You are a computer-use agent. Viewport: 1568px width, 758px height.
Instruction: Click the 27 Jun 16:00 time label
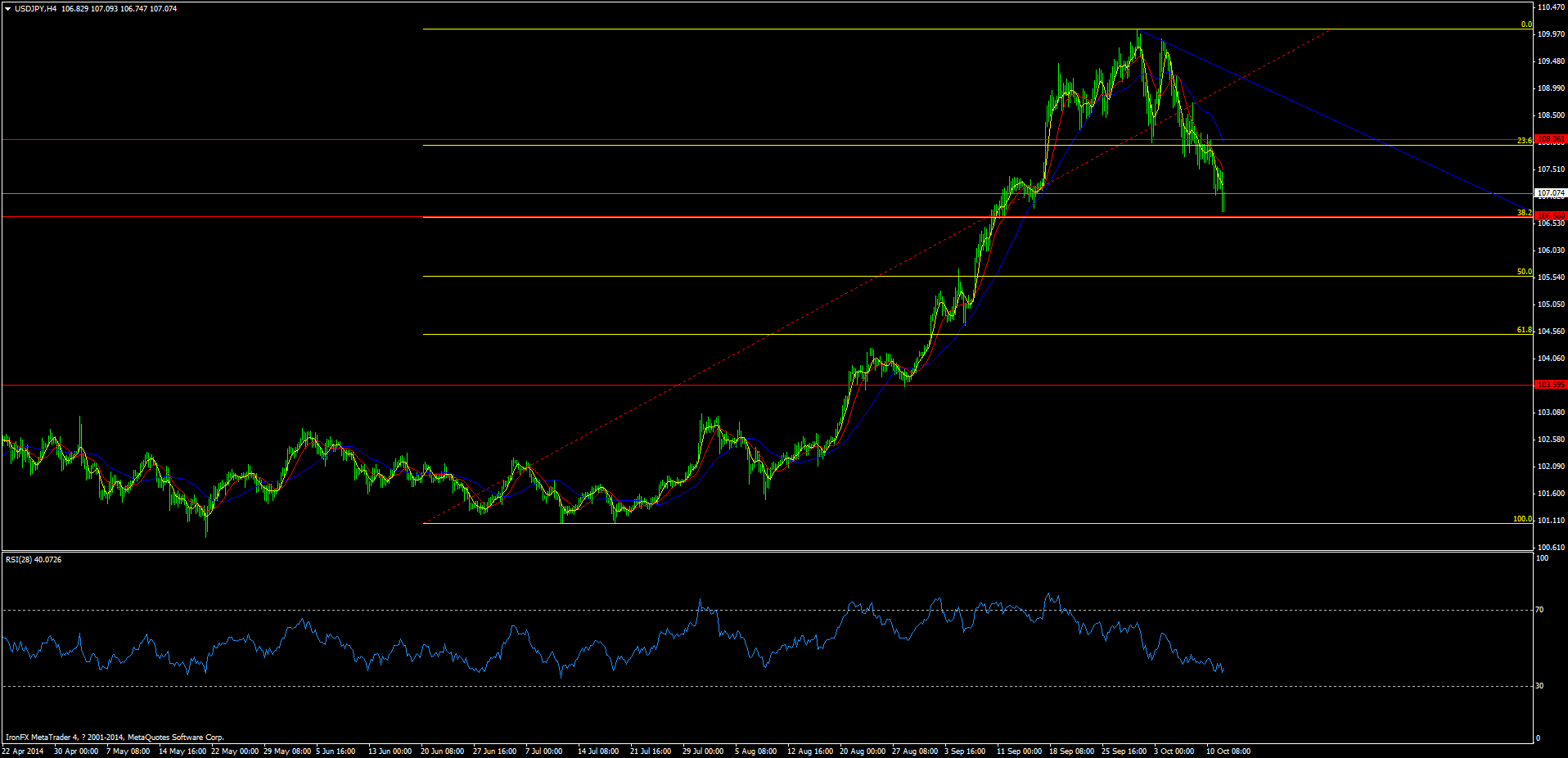tap(495, 751)
